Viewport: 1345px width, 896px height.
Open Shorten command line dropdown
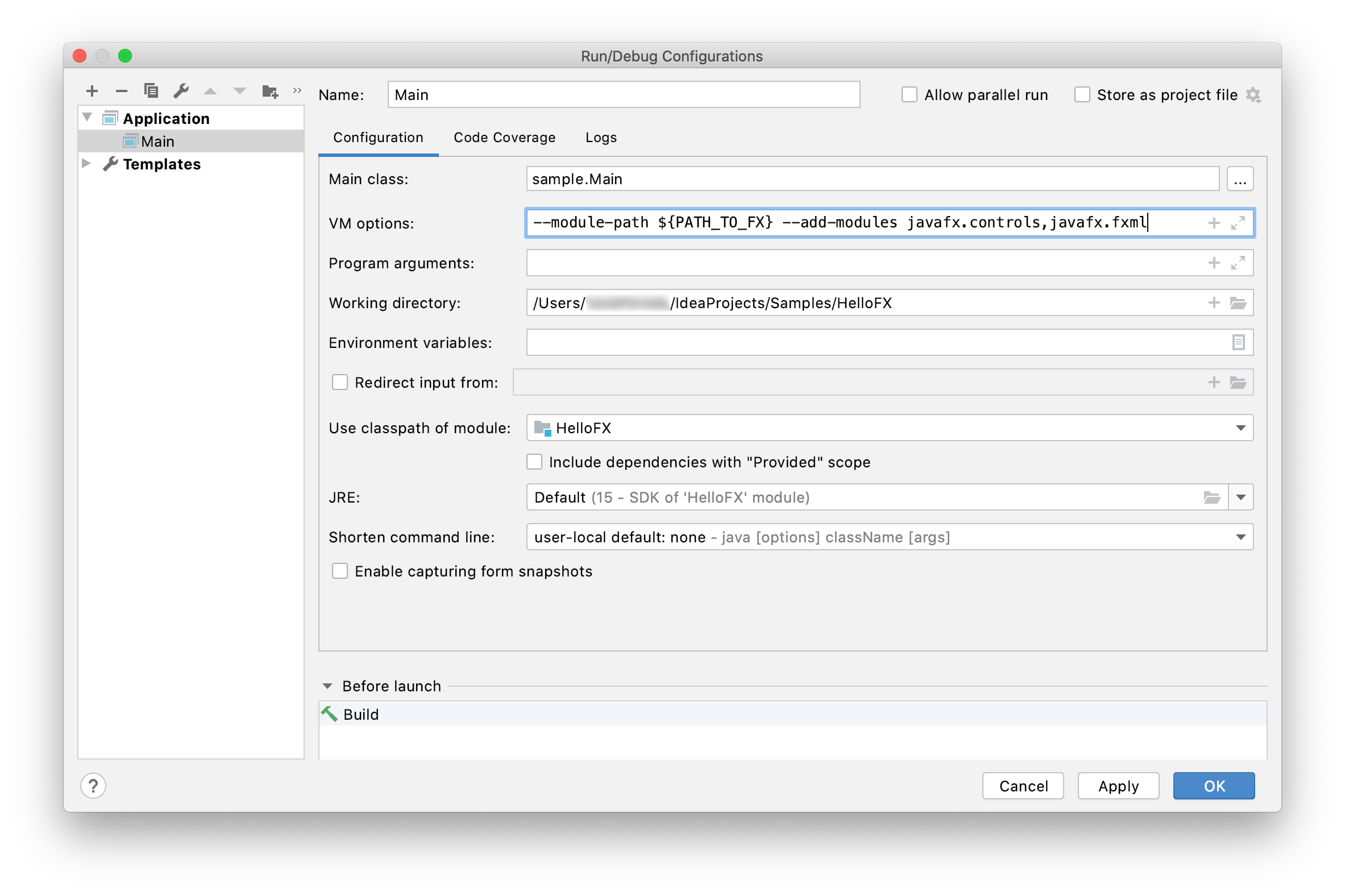point(1240,537)
